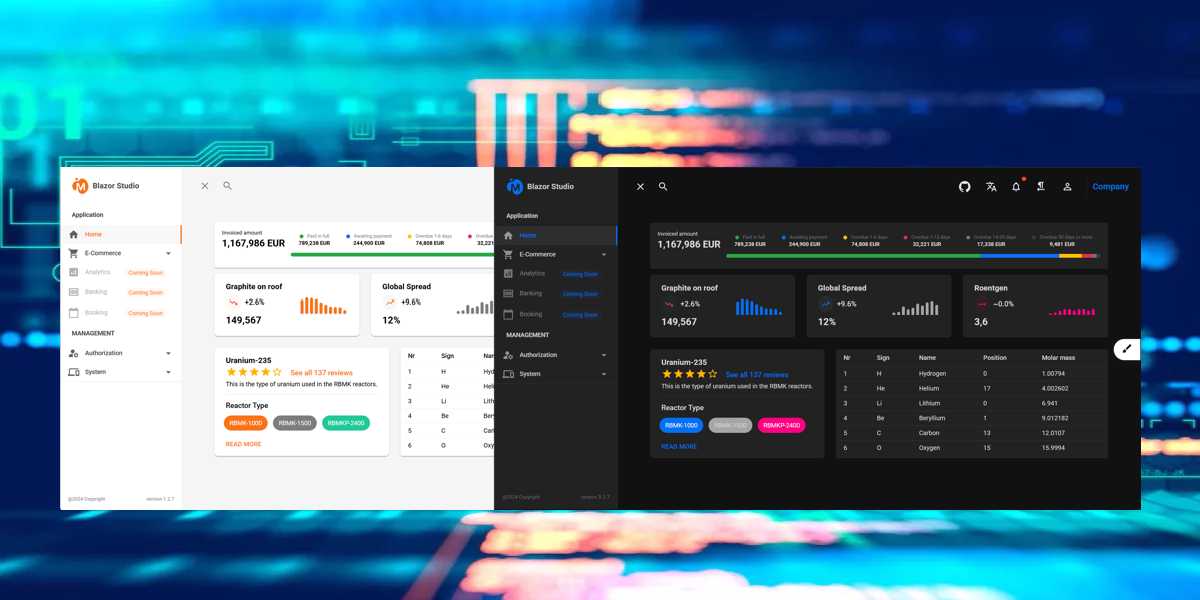Expand the E-Commerce menu in dark sidebar
The height and width of the screenshot is (600, 1200).
click(555, 255)
